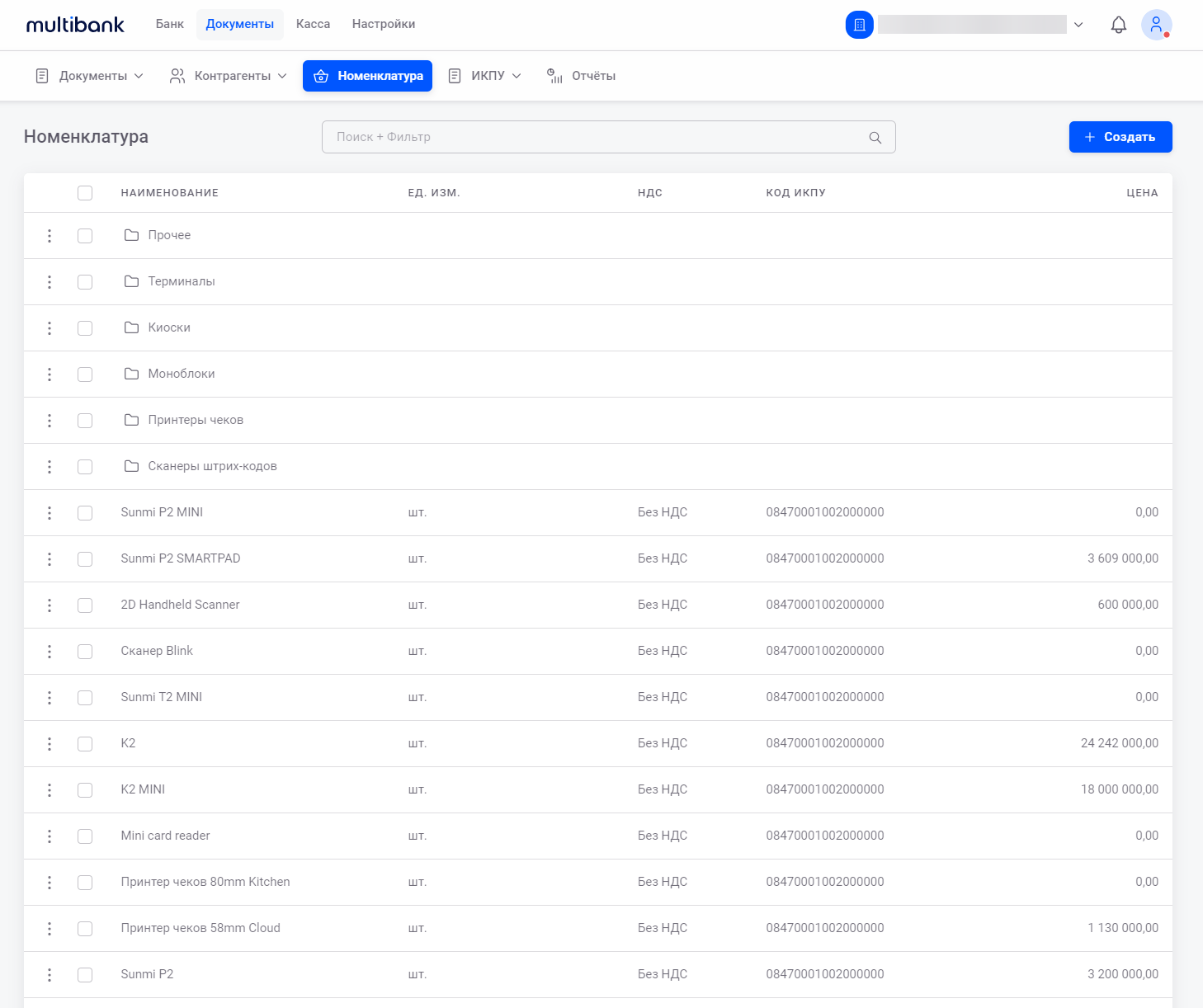
Task: Click the Моноблоки folder icon
Action: (x=131, y=374)
